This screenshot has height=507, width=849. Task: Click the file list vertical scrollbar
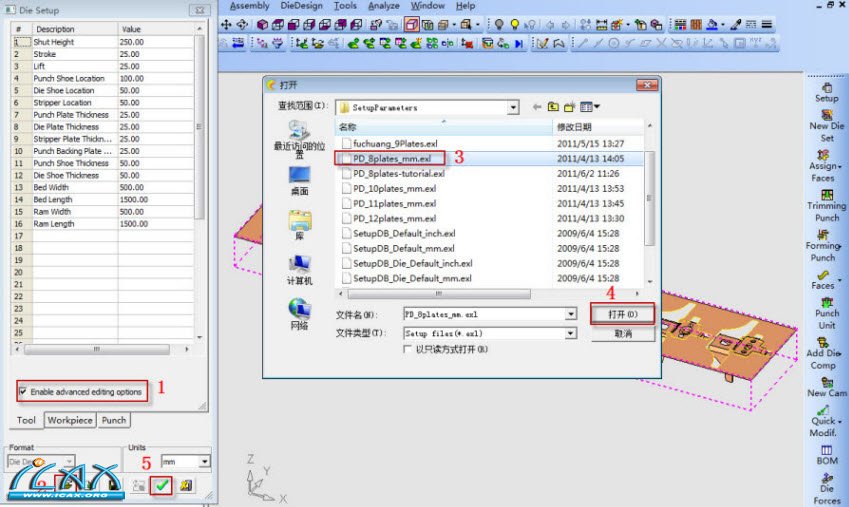pyautogui.click(x=650, y=198)
